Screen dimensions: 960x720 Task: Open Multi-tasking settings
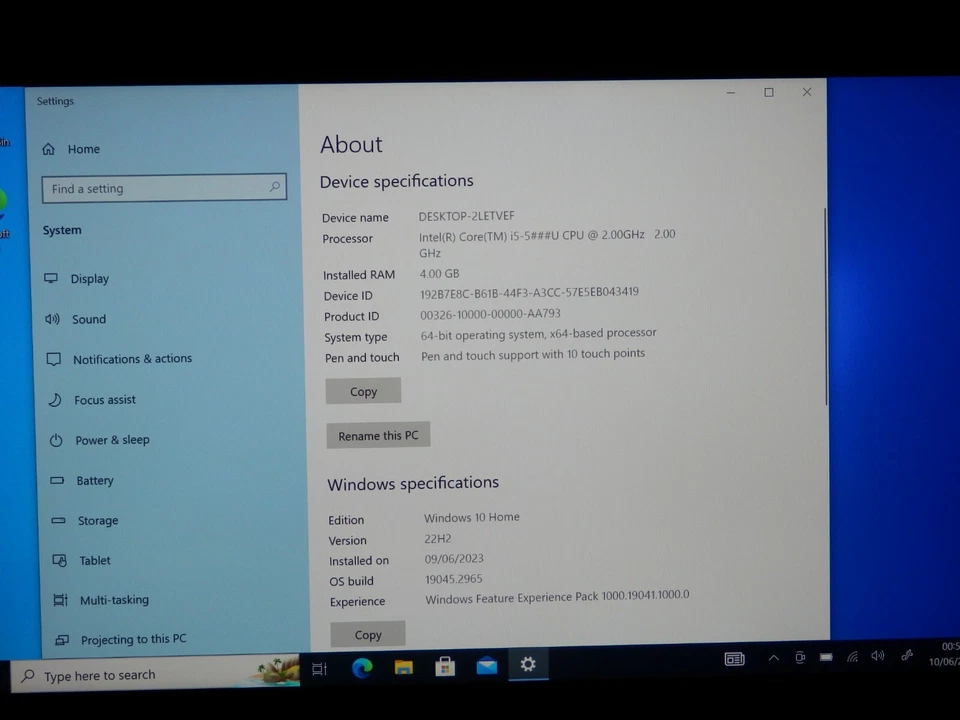114,599
